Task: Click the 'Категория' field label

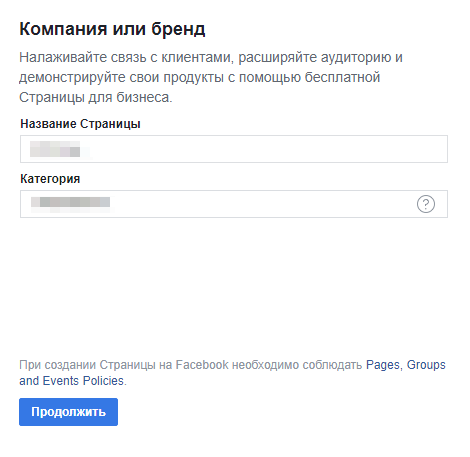Action: click(50, 179)
